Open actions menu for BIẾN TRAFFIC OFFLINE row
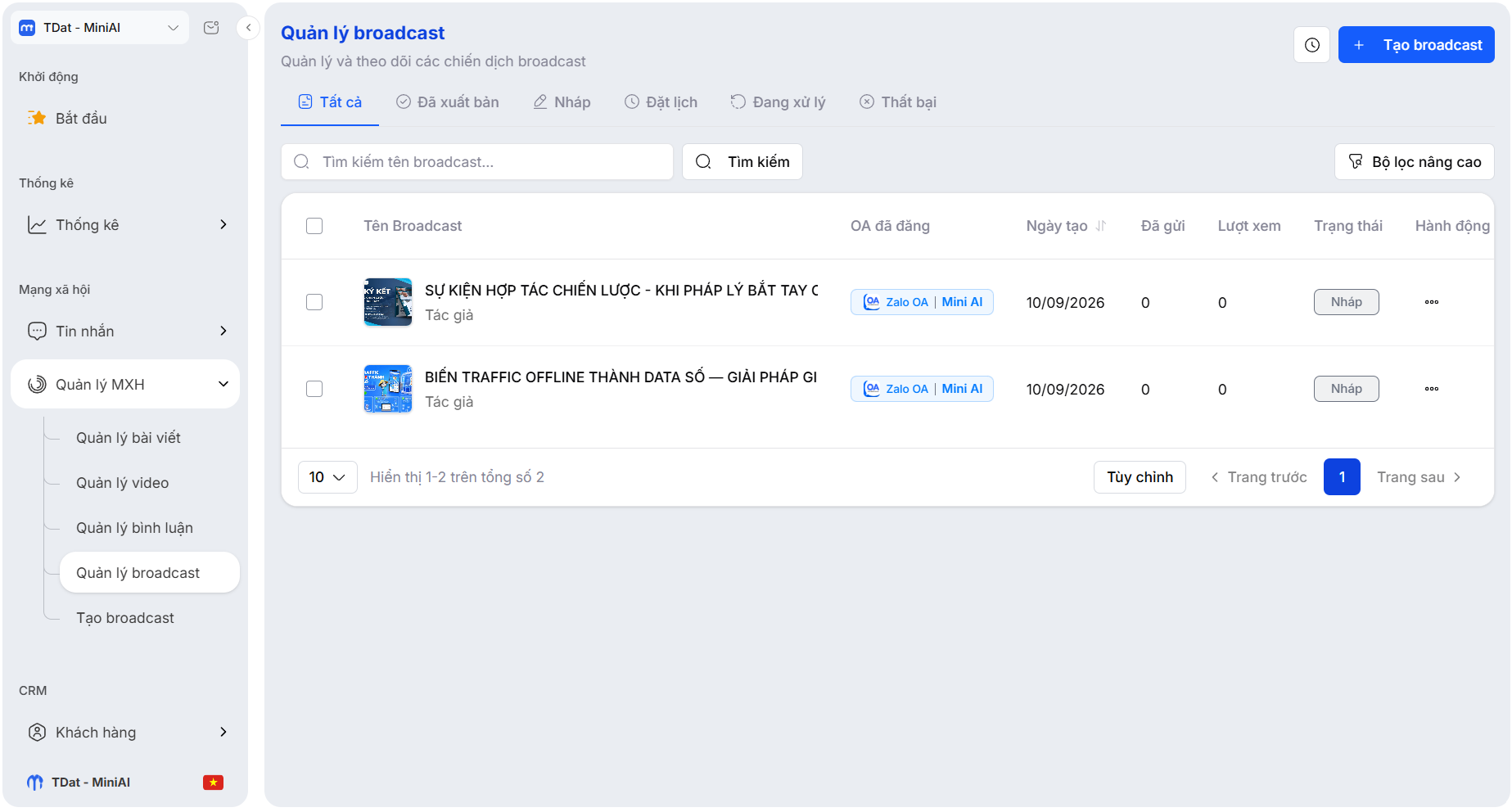1512x812 pixels. point(1432,389)
